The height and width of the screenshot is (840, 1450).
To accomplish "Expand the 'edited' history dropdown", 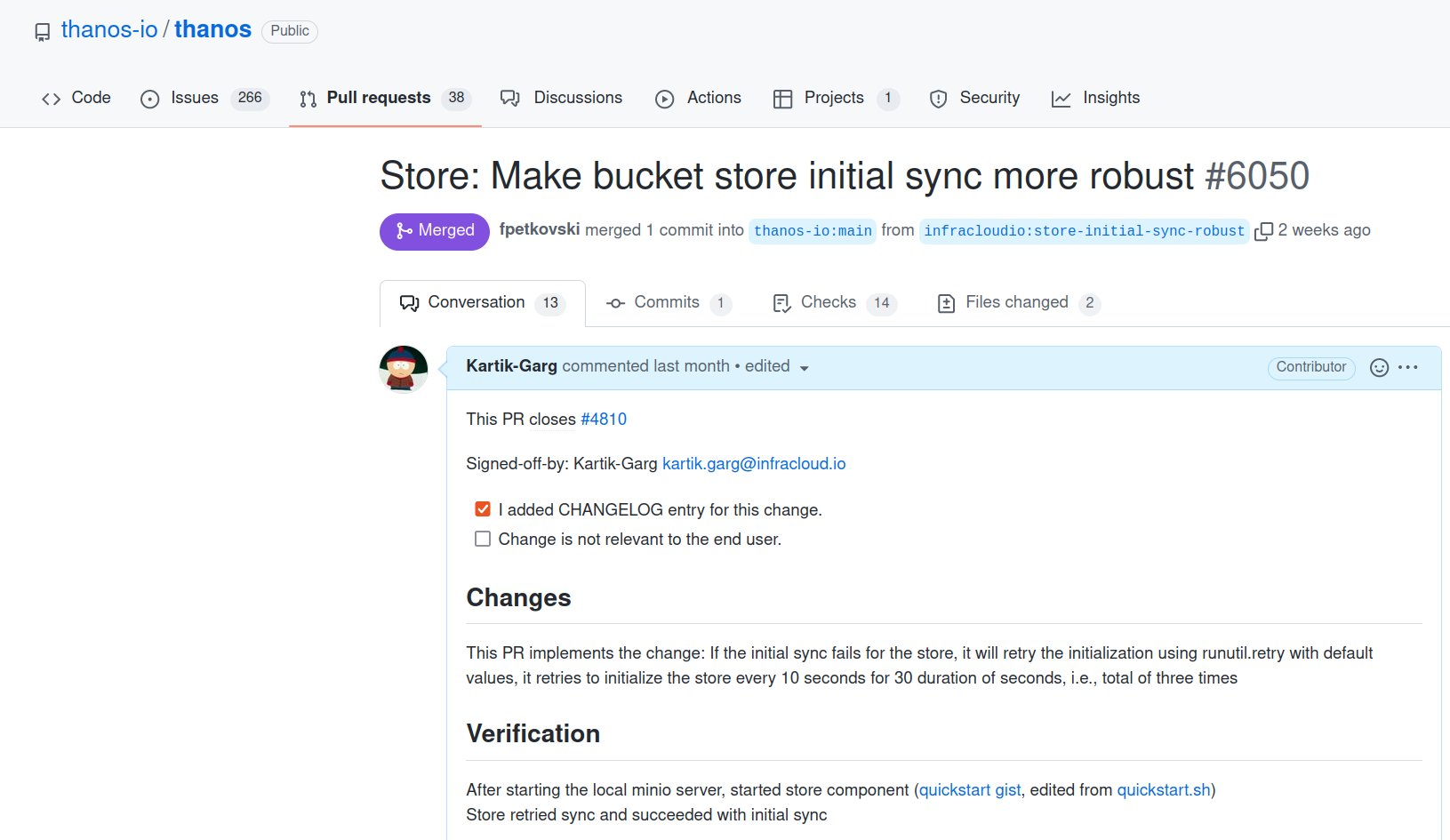I will click(805, 368).
